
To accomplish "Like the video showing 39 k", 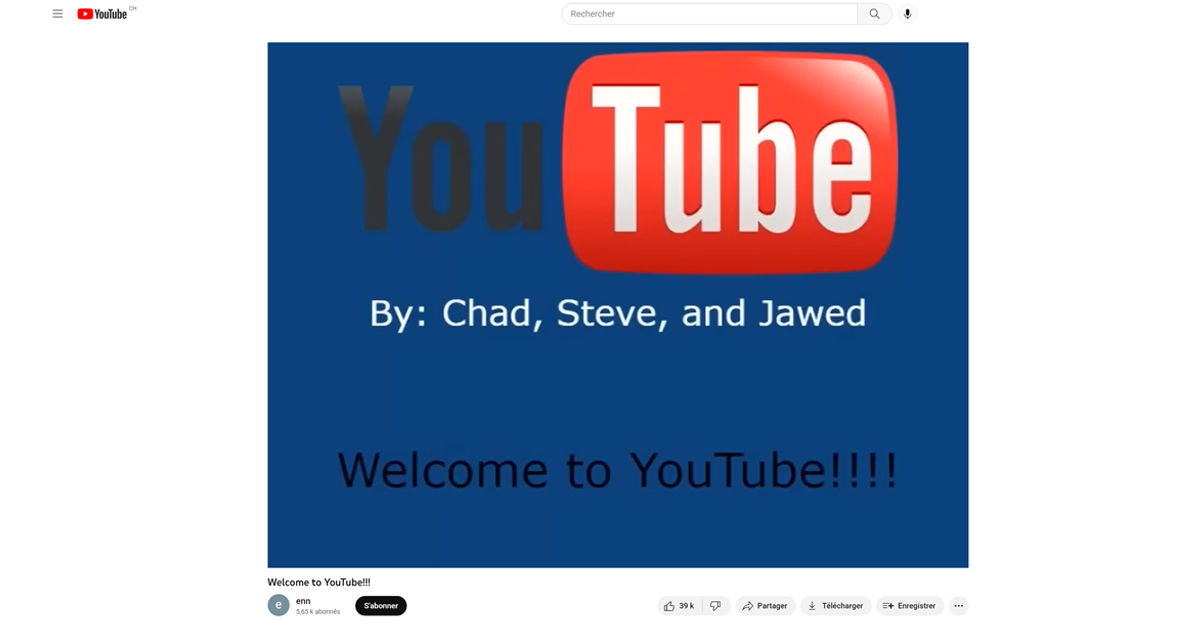I will pos(679,606).
